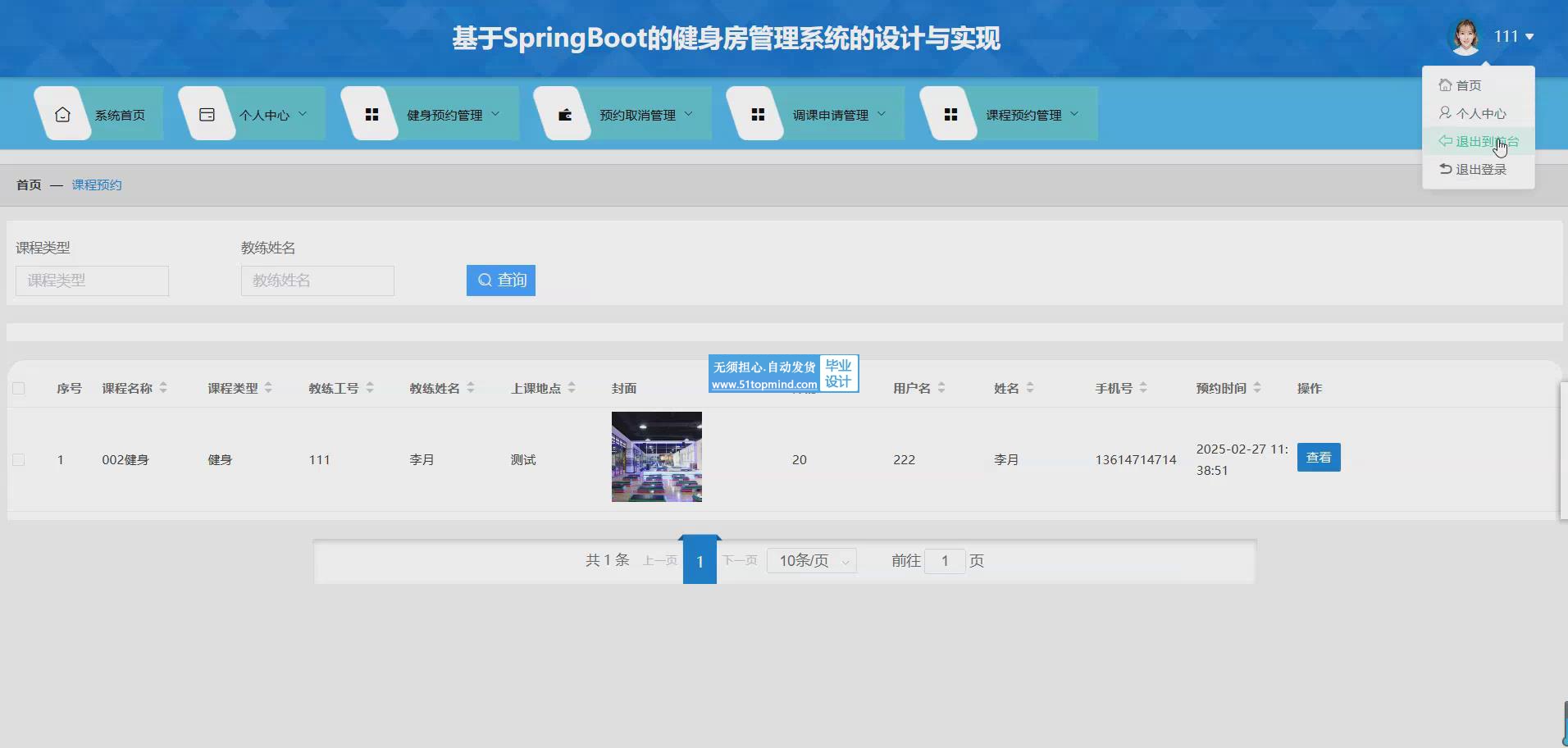
Task: Click the grid icon beside 健身预约管理
Action: tap(371, 115)
